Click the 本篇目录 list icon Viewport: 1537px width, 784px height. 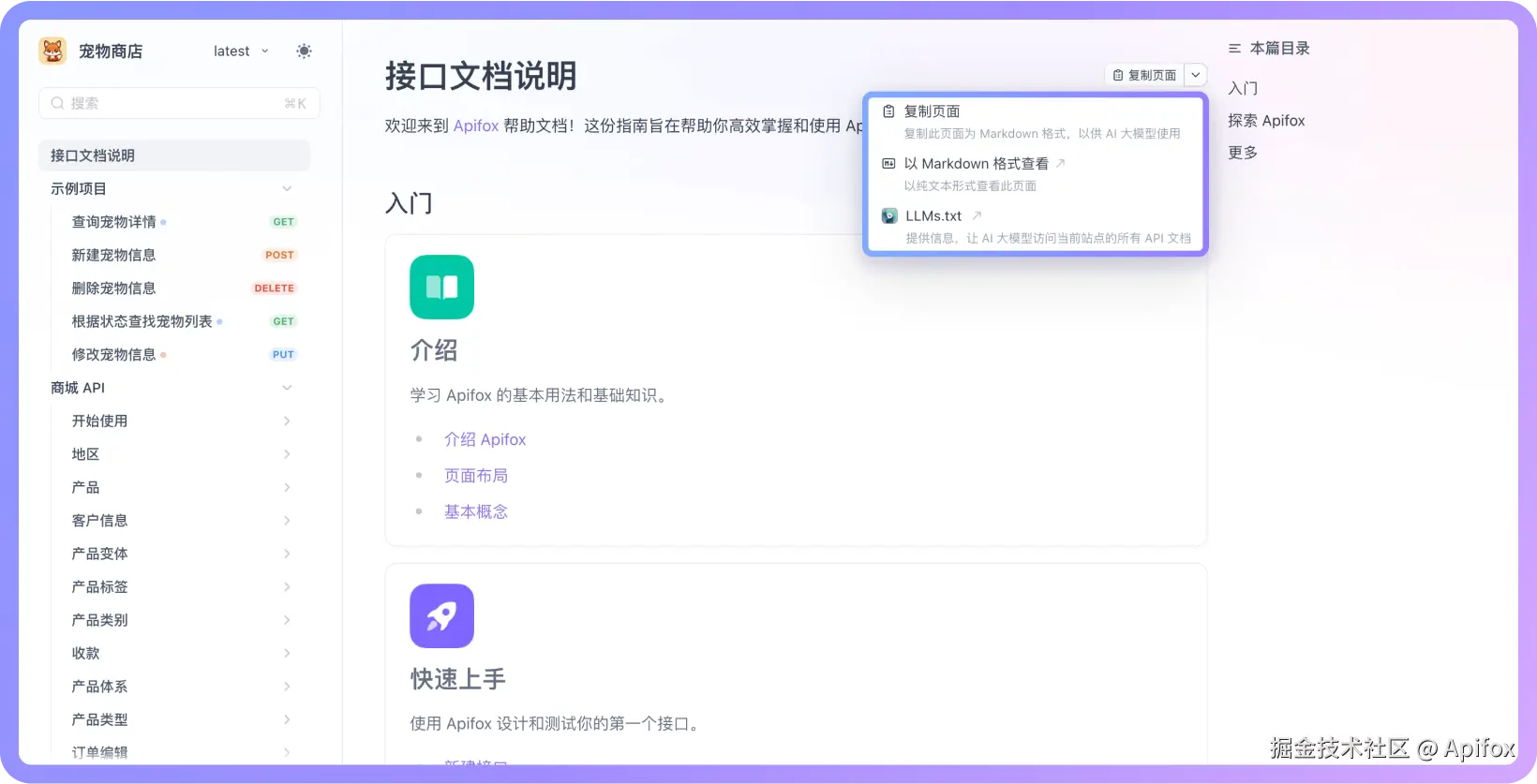1234,49
